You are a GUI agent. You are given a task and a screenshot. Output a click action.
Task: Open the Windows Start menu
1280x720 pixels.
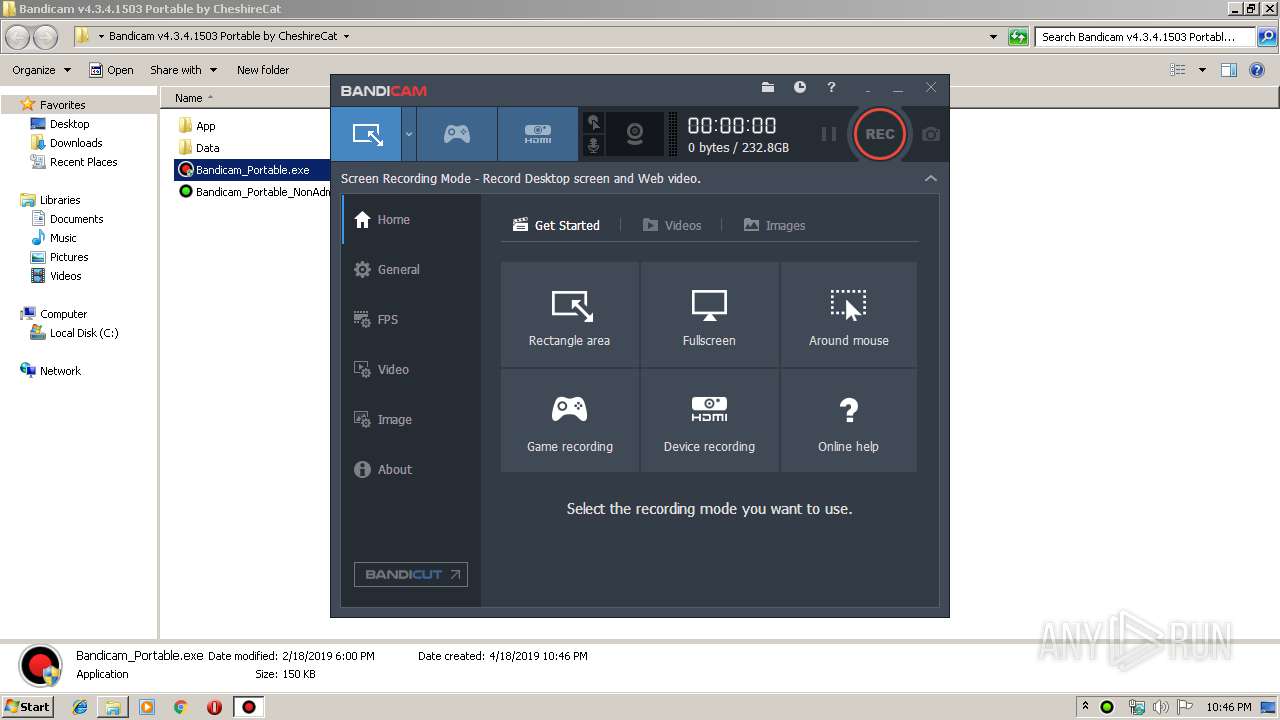pyautogui.click(x=27, y=706)
